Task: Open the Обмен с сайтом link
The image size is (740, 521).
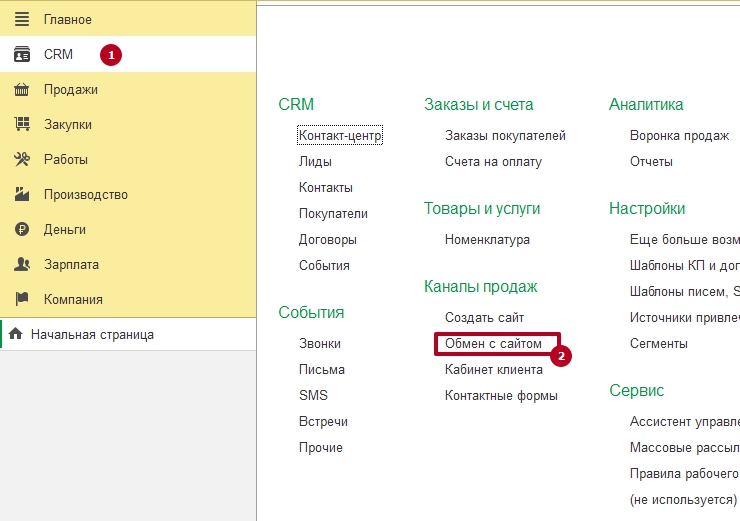Action: click(x=493, y=343)
